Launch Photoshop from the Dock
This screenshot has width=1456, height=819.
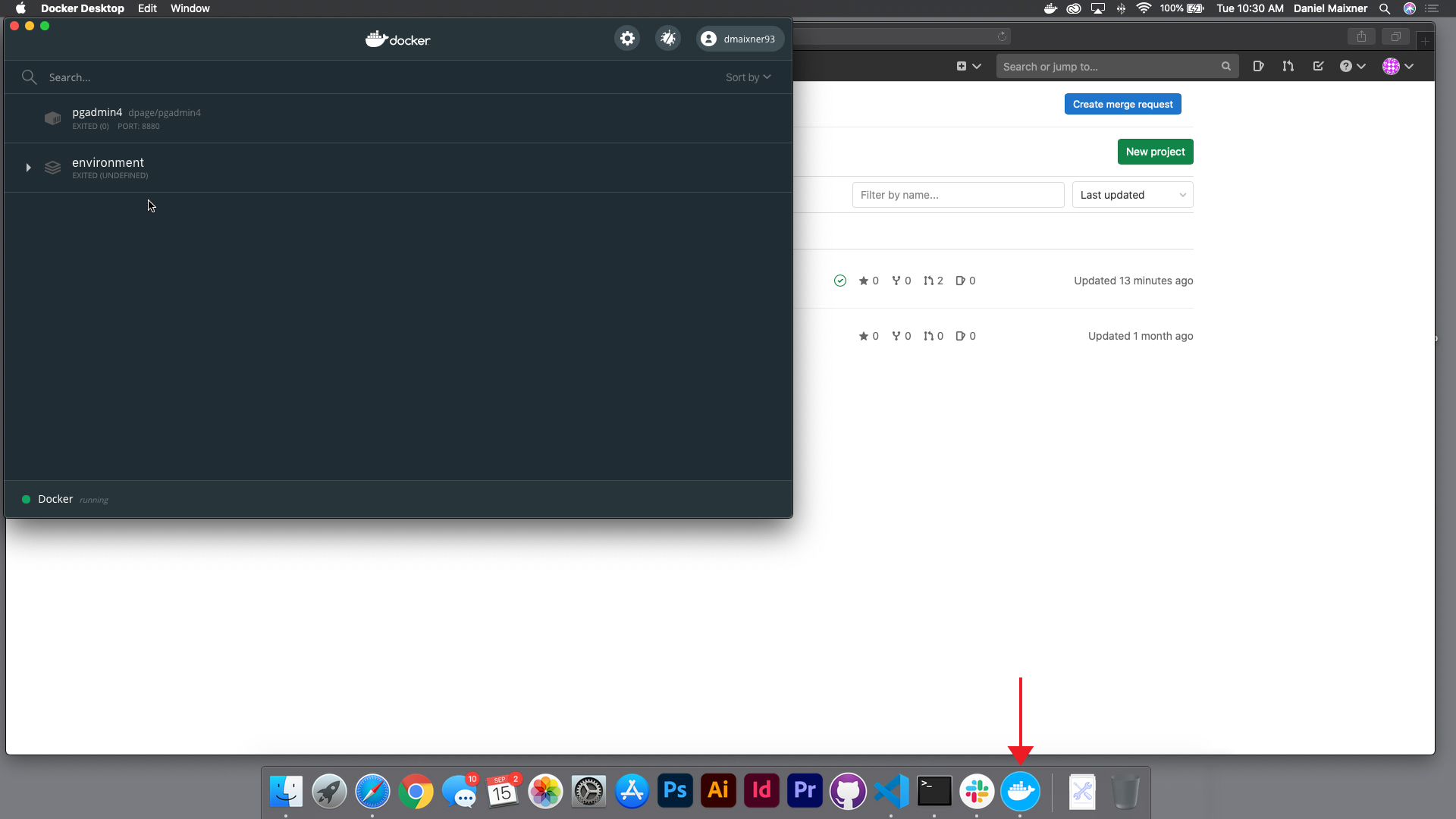click(675, 791)
